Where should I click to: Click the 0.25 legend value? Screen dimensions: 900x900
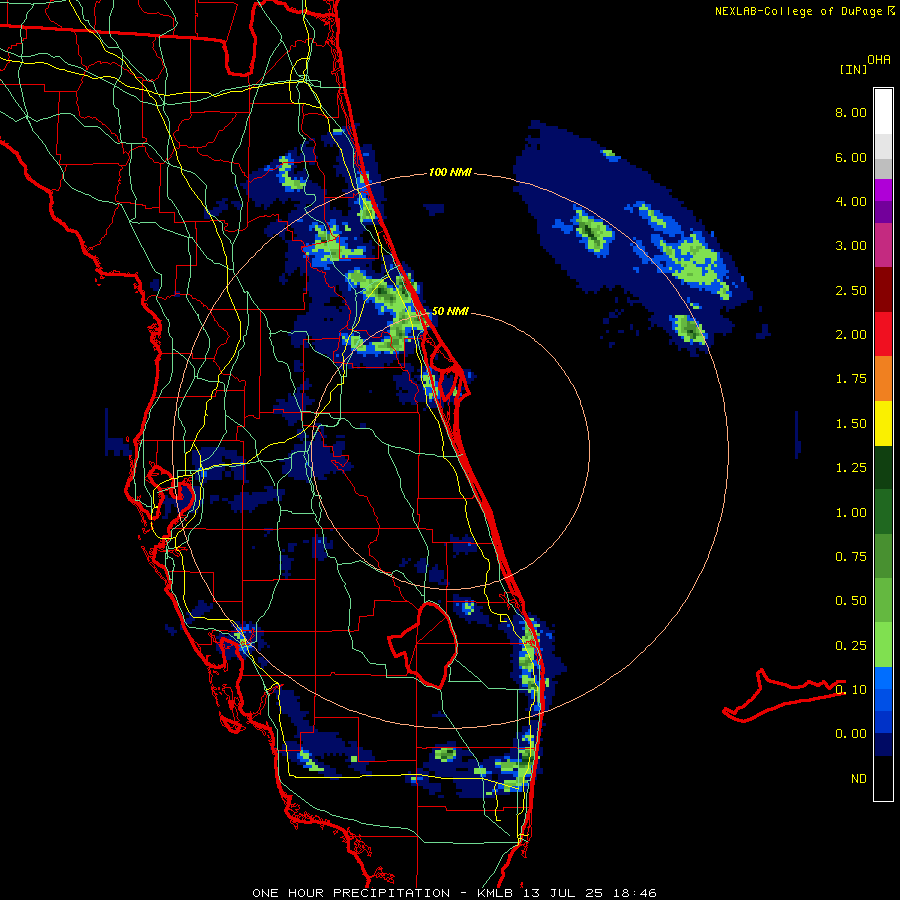coord(851,646)
